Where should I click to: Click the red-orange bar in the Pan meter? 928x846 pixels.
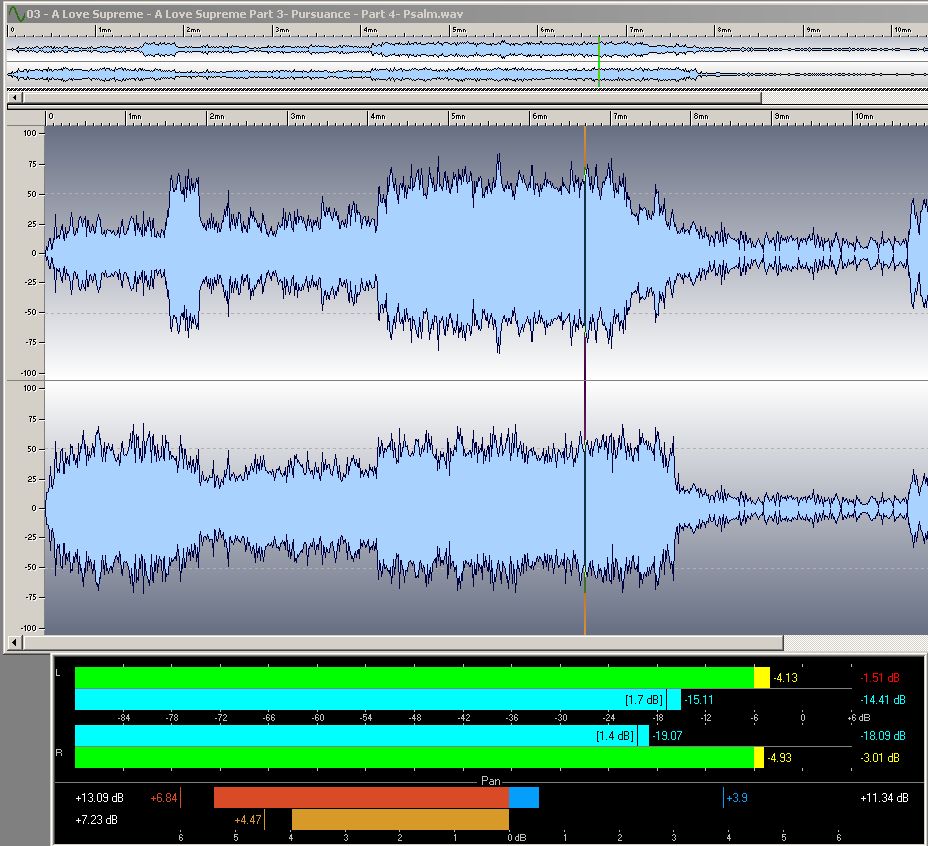tap(360, 797)
